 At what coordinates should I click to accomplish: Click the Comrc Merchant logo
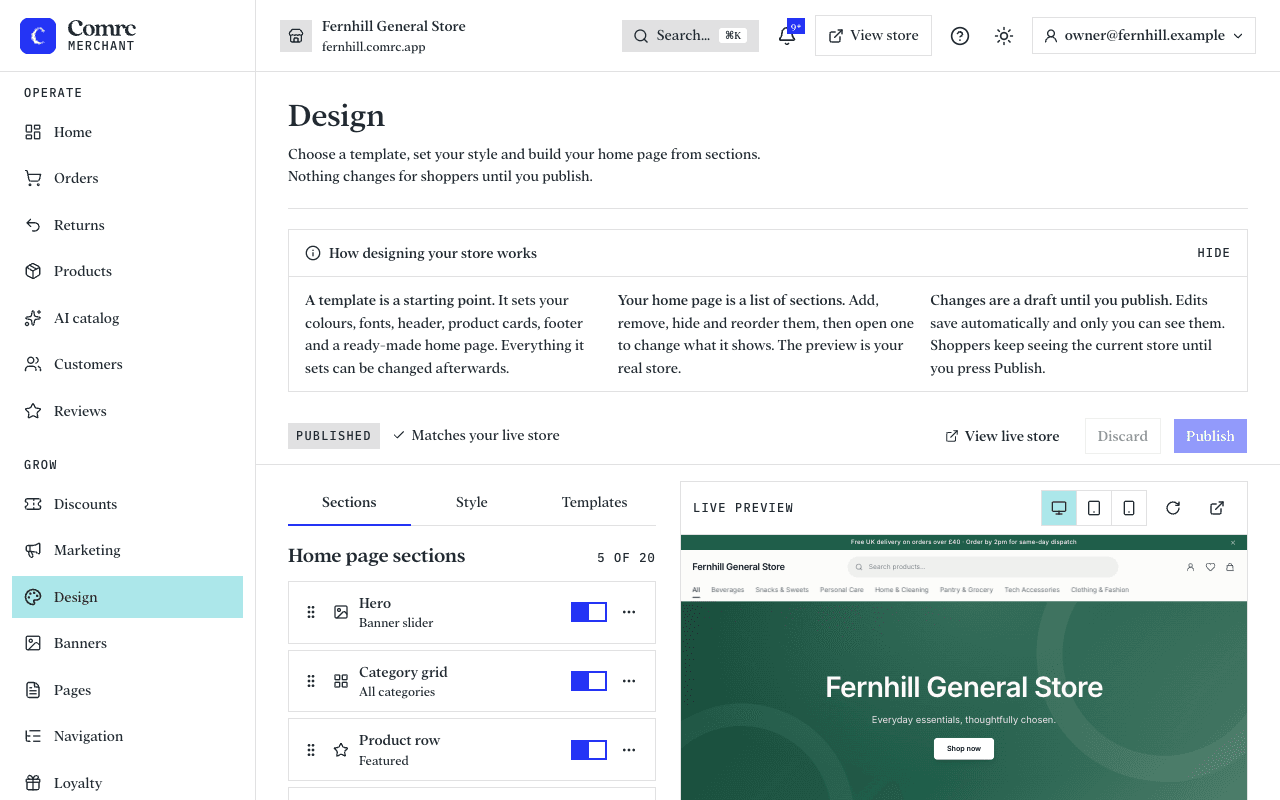click(78, 36)
